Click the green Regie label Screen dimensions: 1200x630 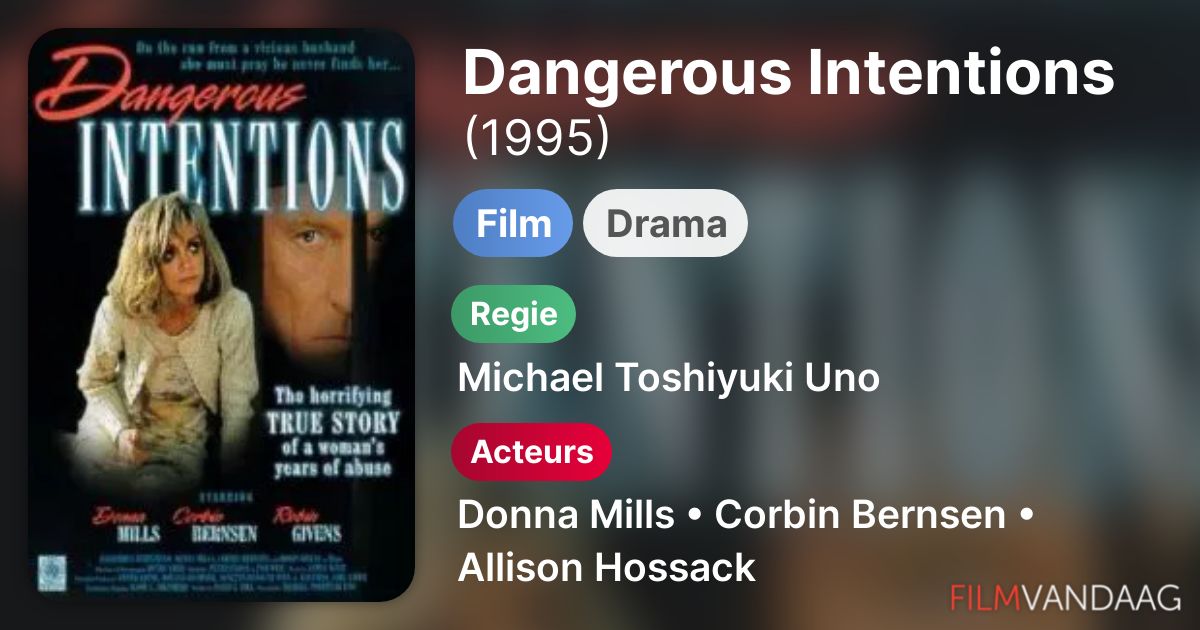[514, 314]
